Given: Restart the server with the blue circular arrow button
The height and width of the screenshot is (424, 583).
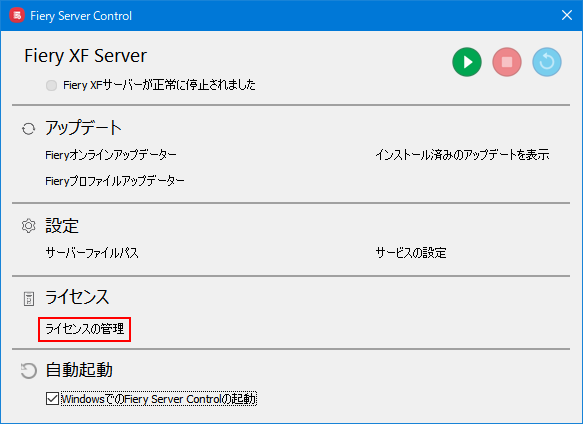Looking at the screenshot, I should click(x=547, y=62).
